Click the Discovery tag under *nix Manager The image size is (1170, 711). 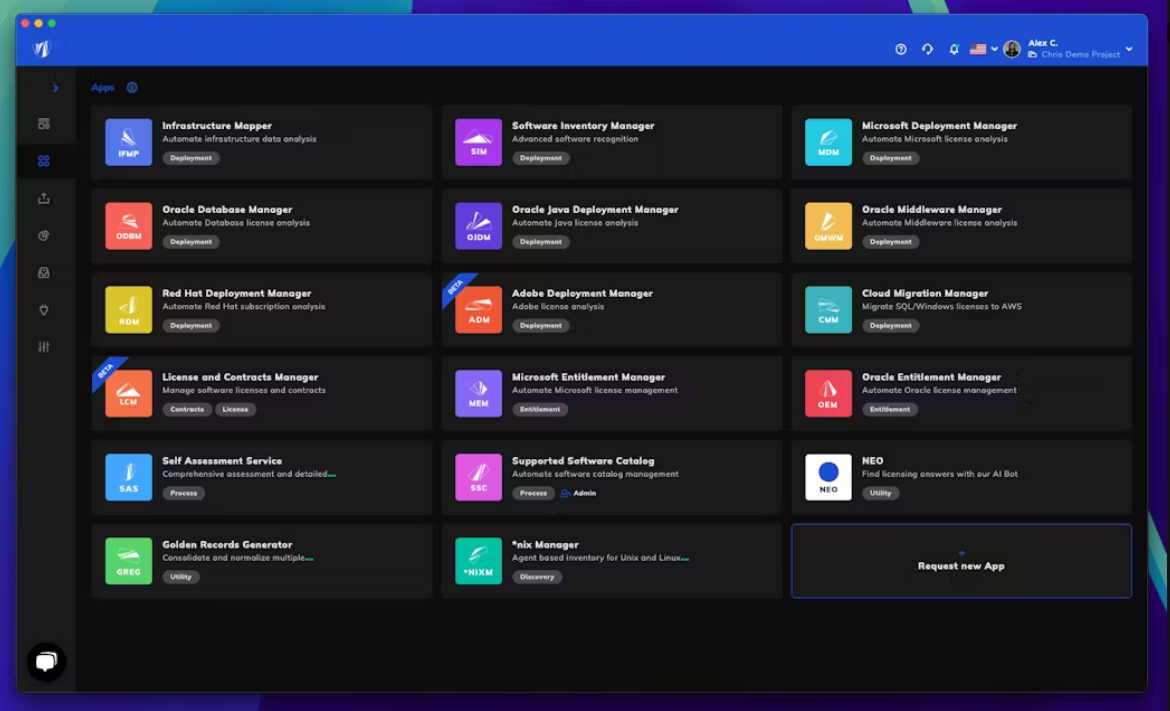coord(537,577)
